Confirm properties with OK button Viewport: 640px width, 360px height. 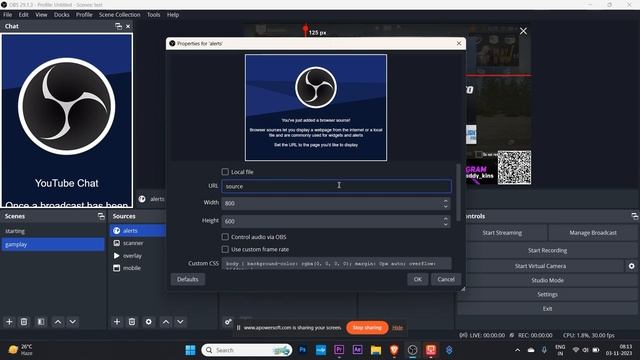(x=418, y=279)
